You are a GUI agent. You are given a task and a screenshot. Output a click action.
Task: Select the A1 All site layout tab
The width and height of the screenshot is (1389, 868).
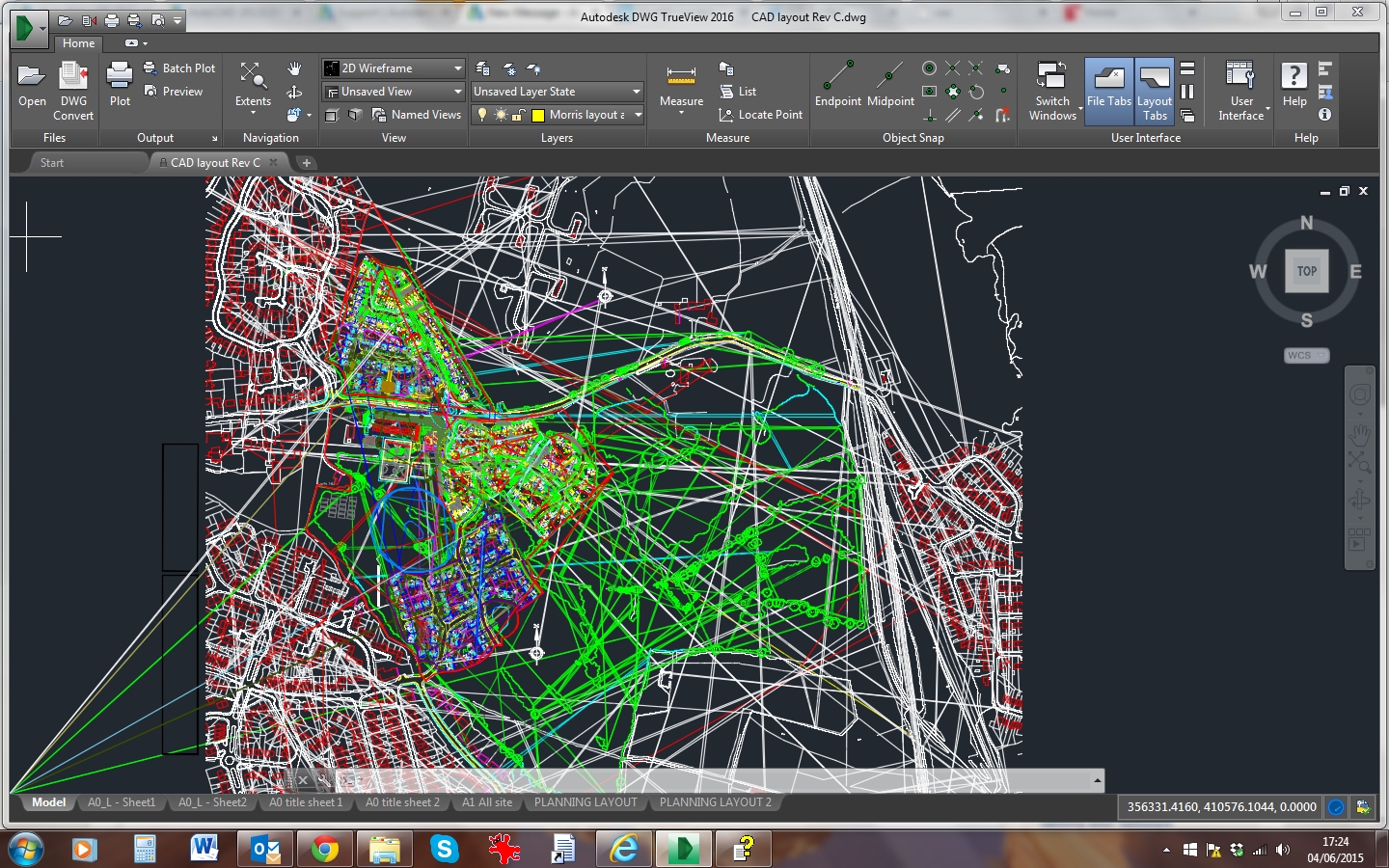pyautogui.click(x=487, y=802)
